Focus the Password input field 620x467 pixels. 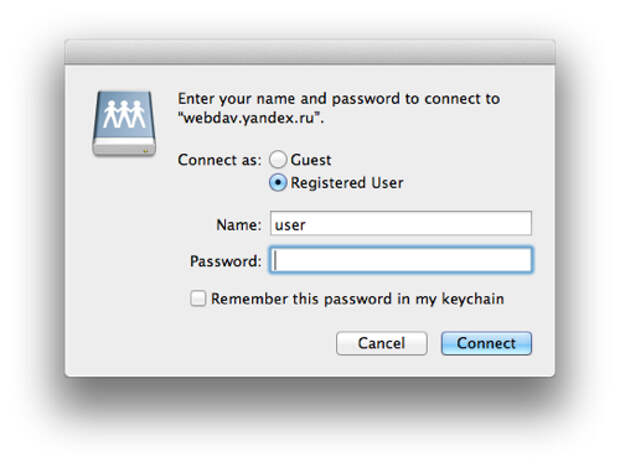(x=401, y=261)
